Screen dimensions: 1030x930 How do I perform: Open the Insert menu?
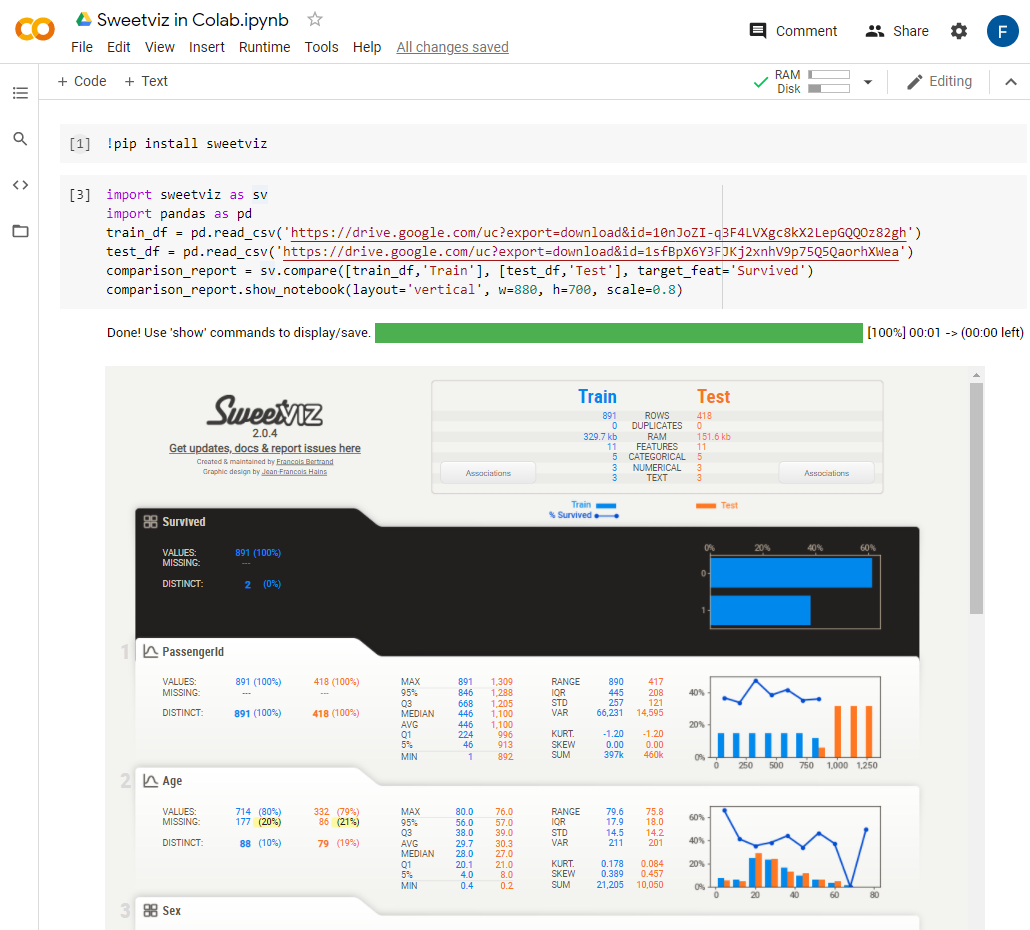point(206,47)
